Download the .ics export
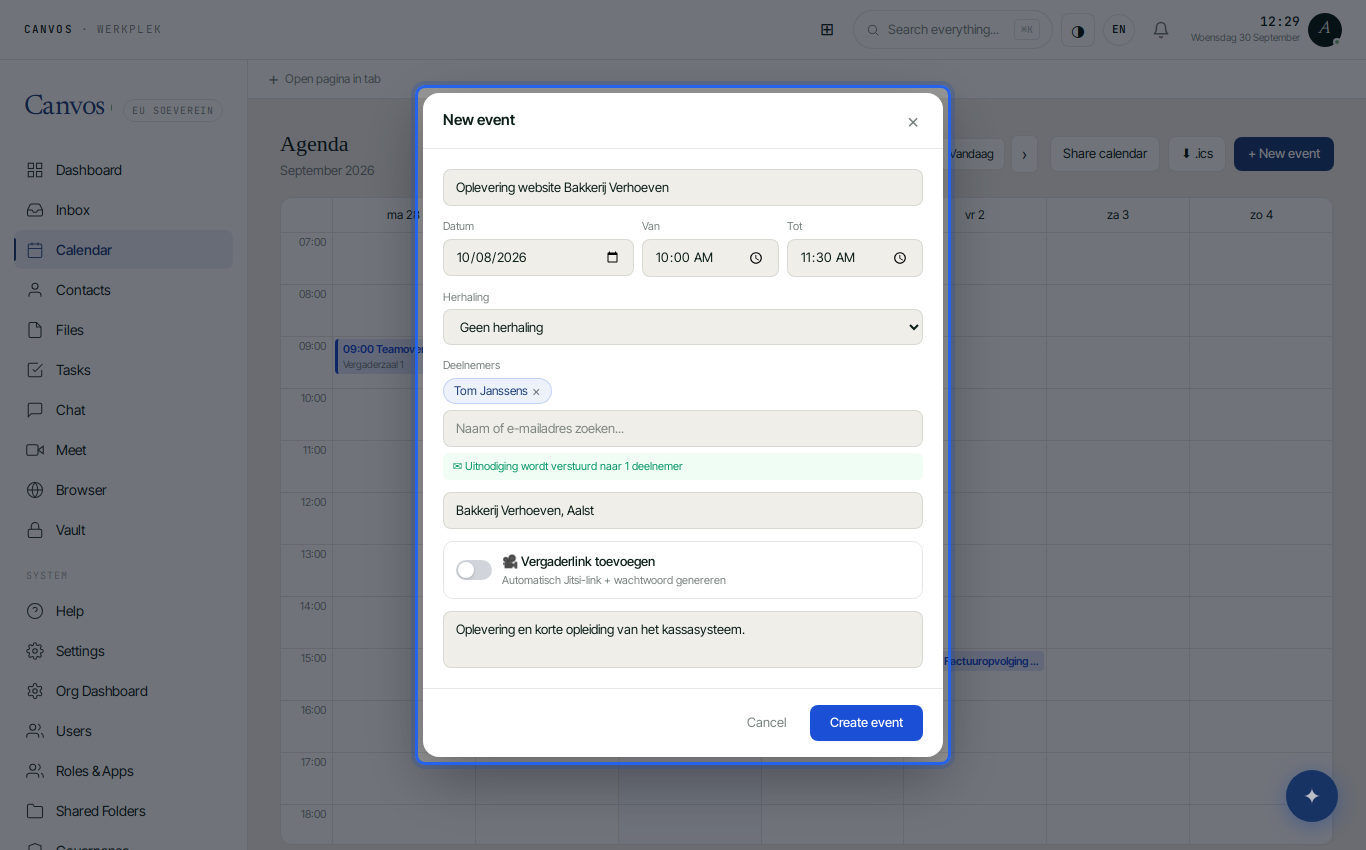This screenshot has width=1366, height=850. coord(1197,154)
